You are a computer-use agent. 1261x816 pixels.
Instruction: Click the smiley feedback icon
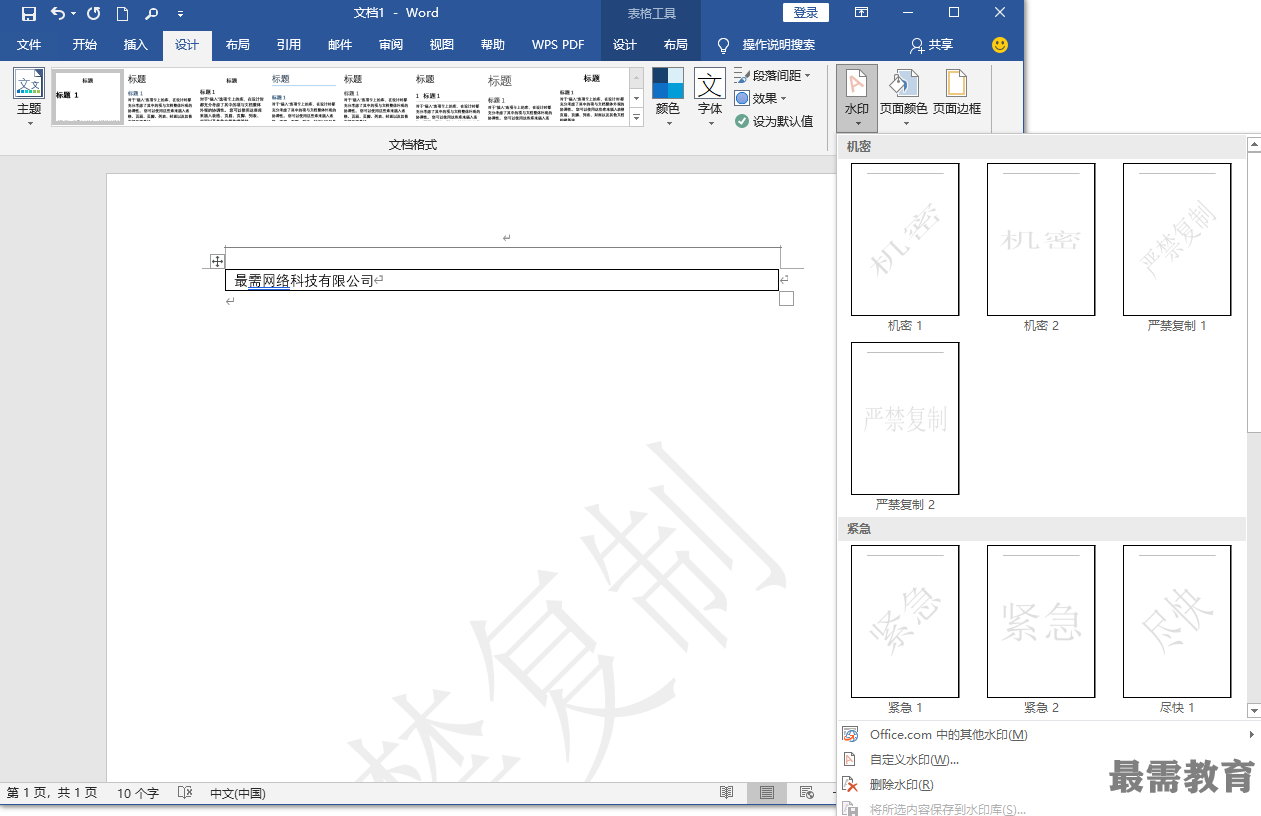pos(1000,45)
